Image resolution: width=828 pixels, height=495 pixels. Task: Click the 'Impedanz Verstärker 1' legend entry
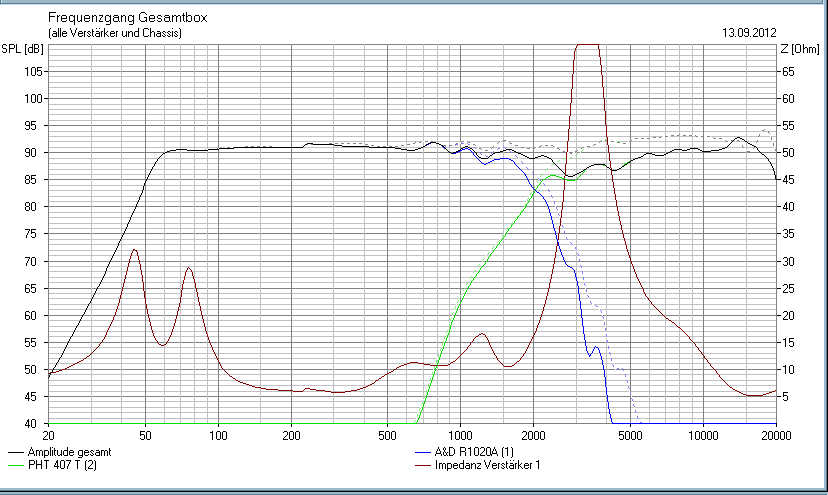pos(487,465)
